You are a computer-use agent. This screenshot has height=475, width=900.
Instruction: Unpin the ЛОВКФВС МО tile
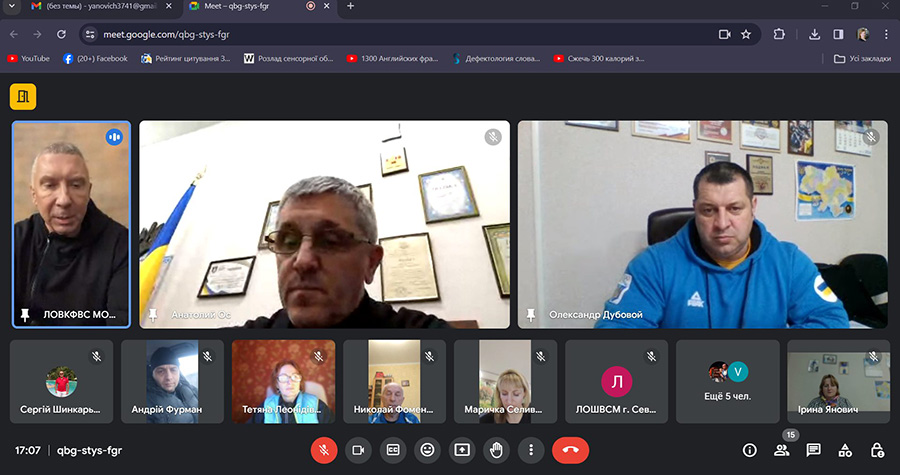pyautogui.click(x=25, y=315)
